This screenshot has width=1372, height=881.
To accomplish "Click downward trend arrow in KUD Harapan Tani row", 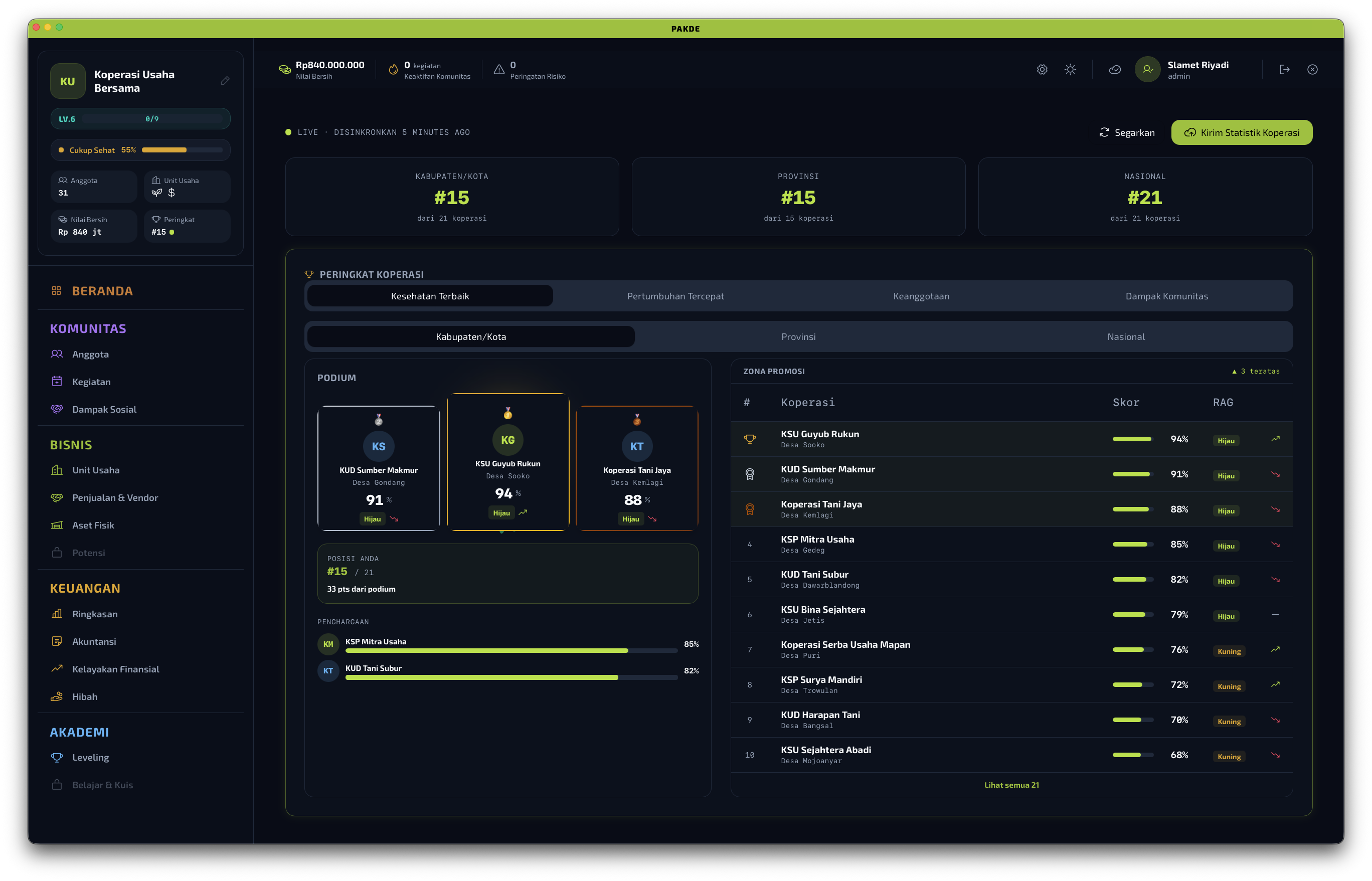I will point(1275,720).
